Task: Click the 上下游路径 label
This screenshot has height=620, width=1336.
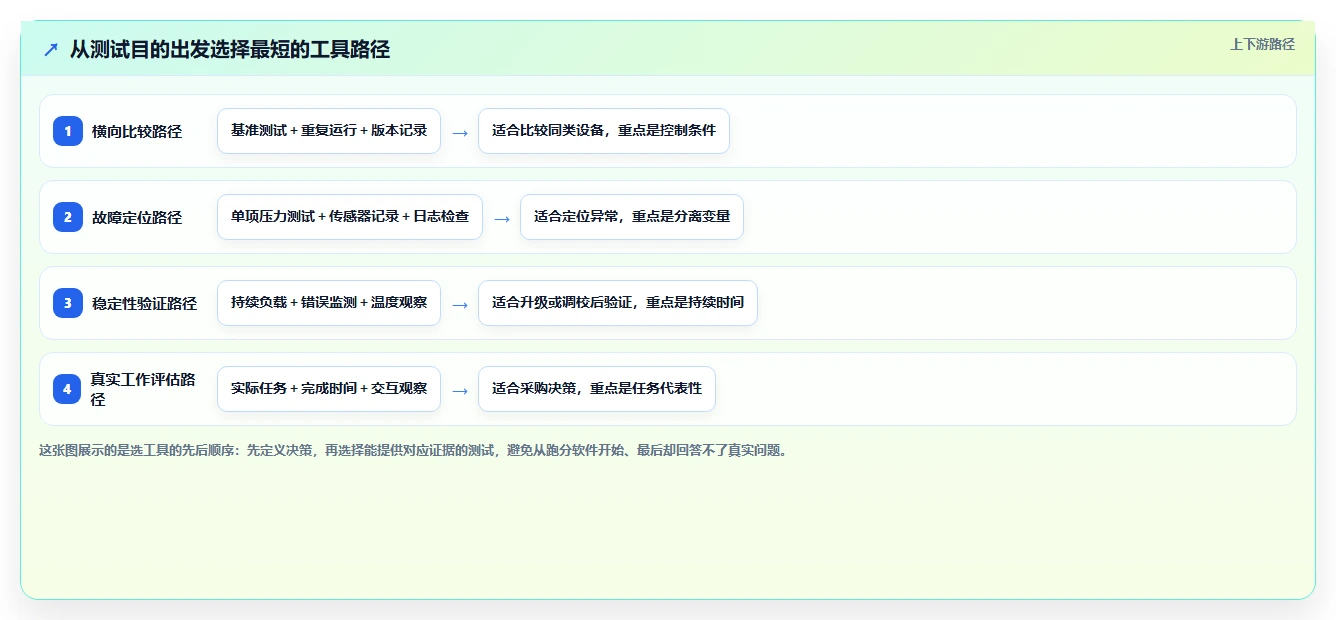Action: pyautogui.click(x=1262, y=44)
